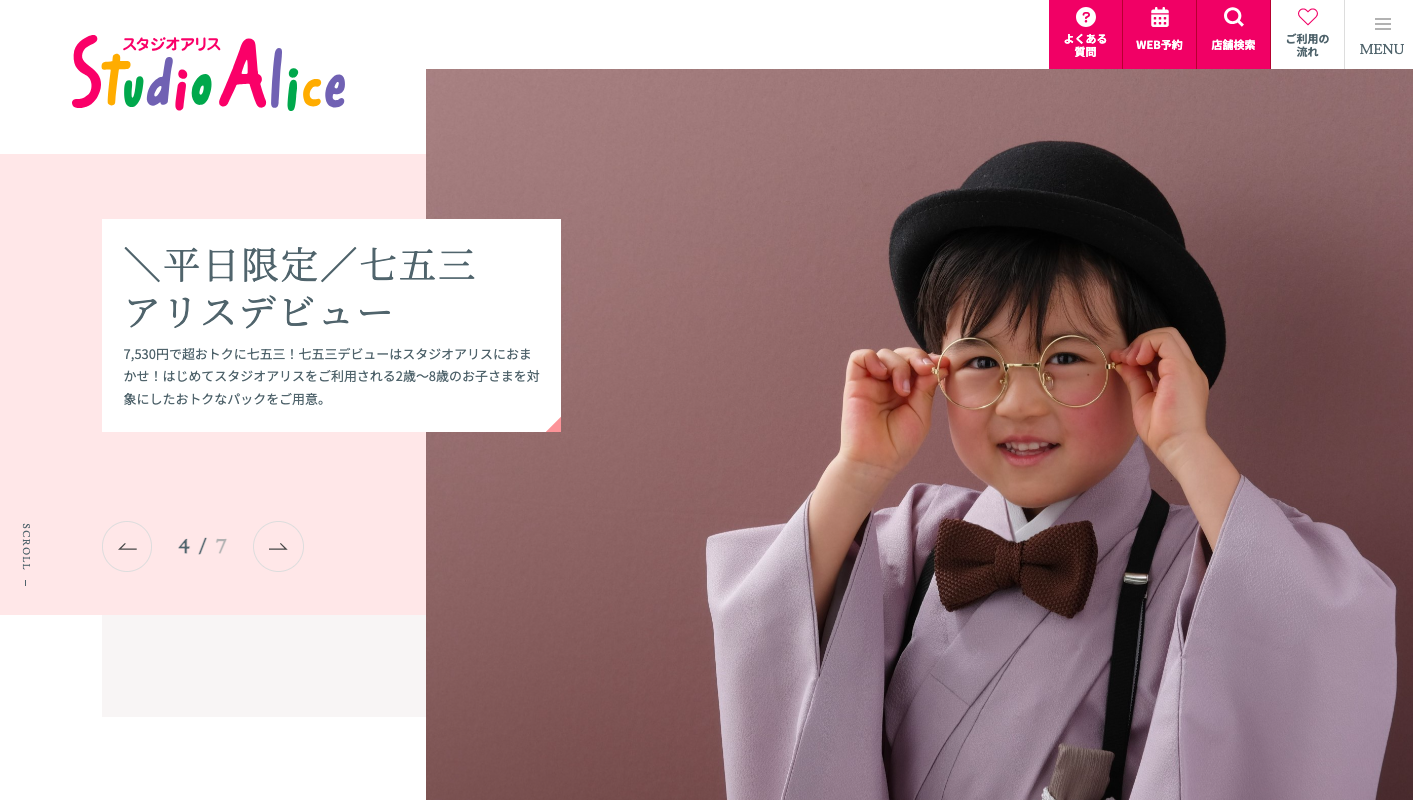Expand the MENU text in header
The width and height of the screenshot is (1413, 800).
point(1382,49)
